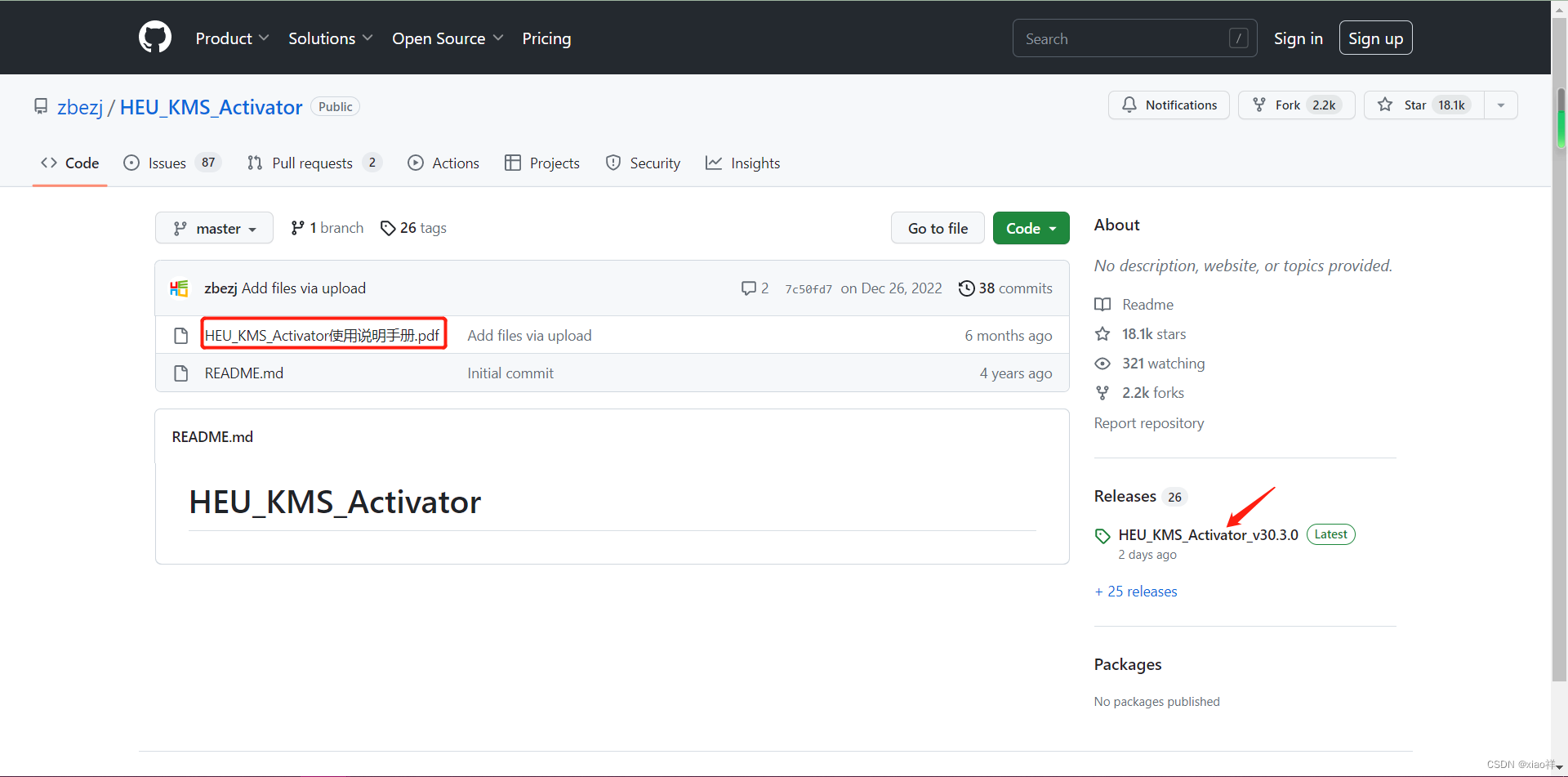Click the Security shield icon

coord(613,163)
